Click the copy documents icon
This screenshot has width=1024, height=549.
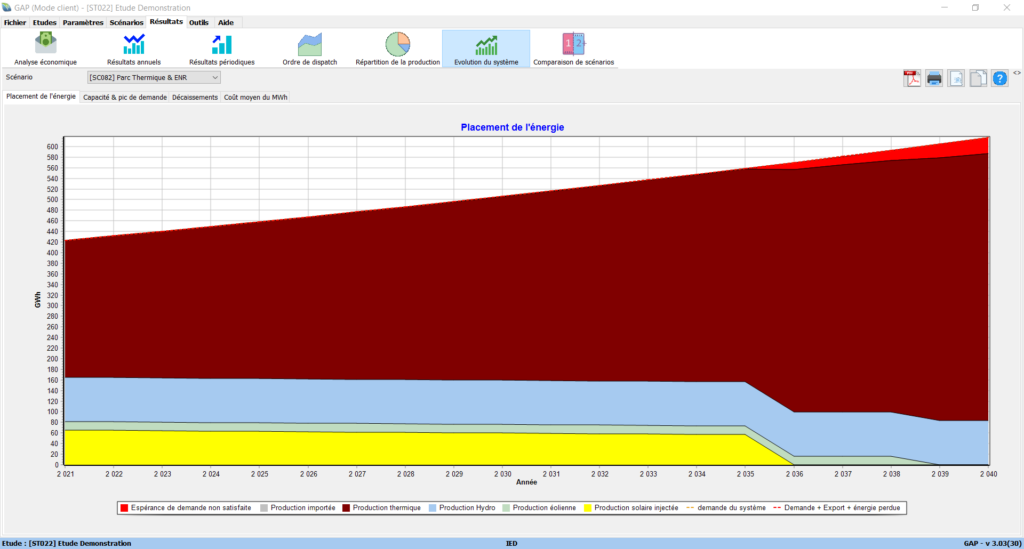click(978, 79)
